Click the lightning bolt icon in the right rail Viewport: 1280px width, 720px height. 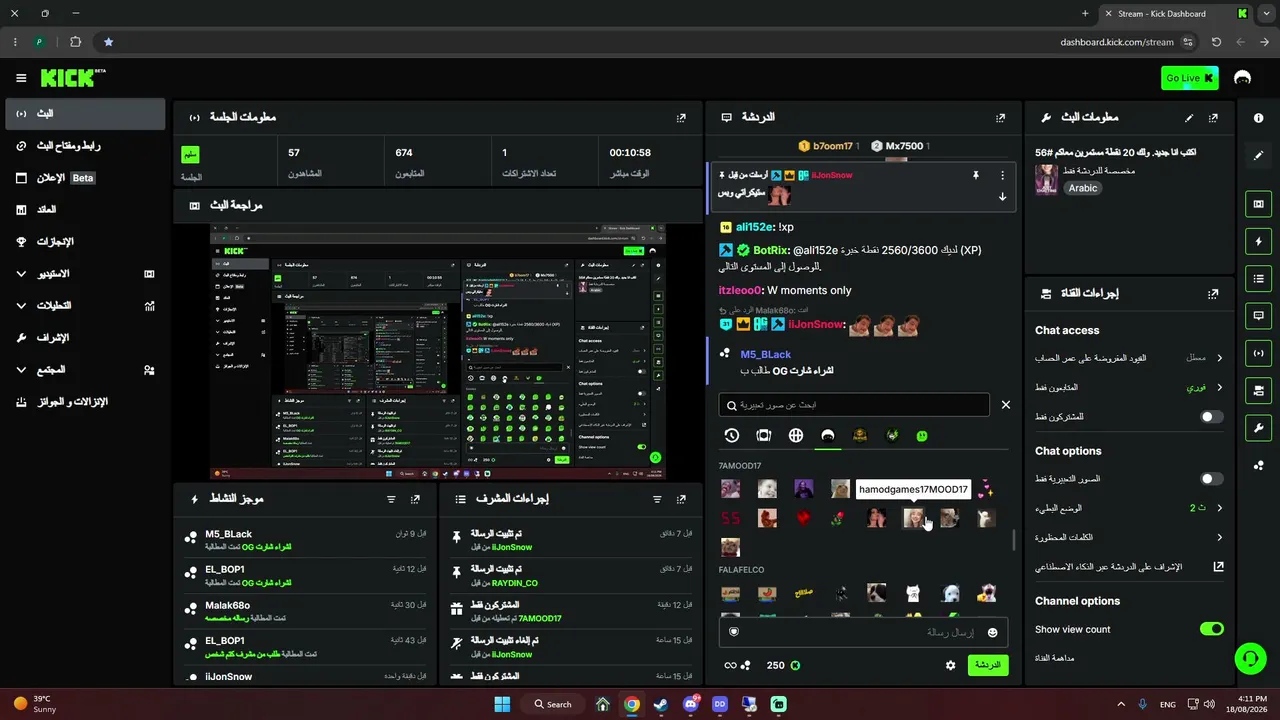[x=1258, y=241]
